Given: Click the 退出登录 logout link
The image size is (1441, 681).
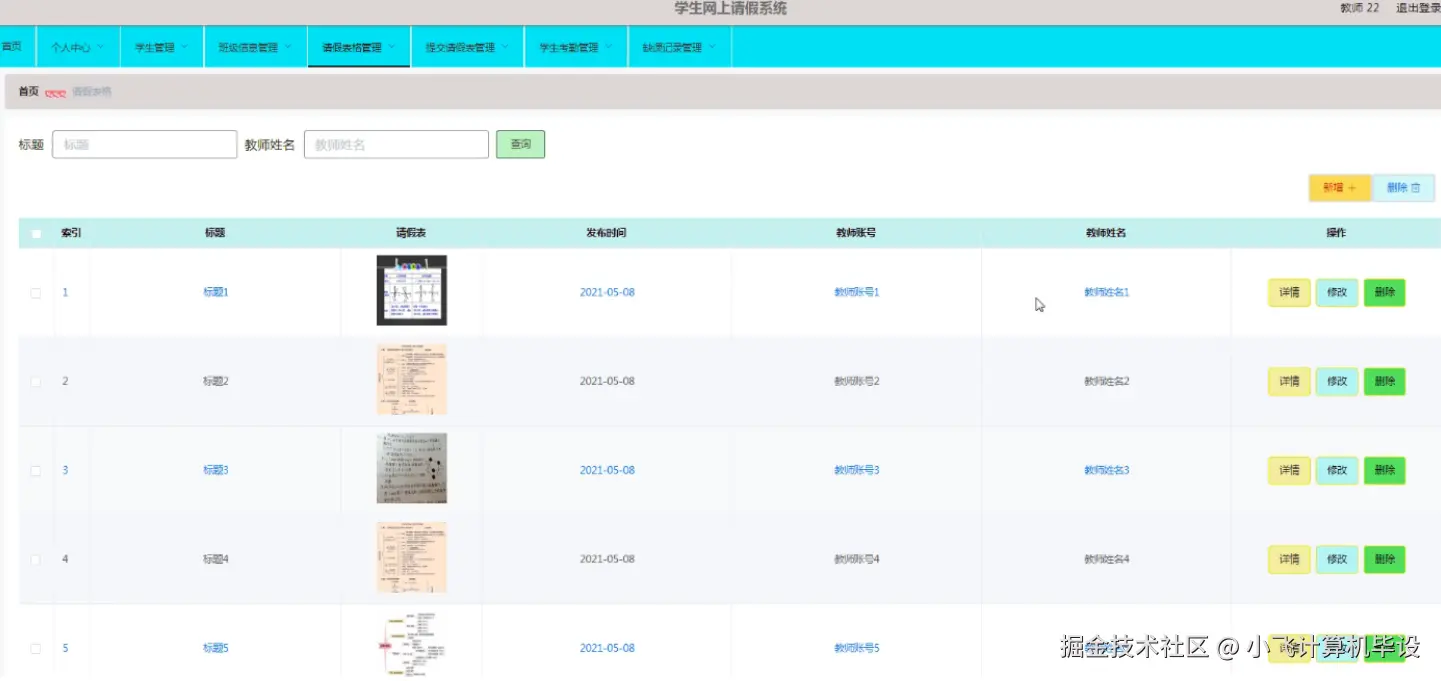Looking at the screenshot, I should [x=1418, y=8].
